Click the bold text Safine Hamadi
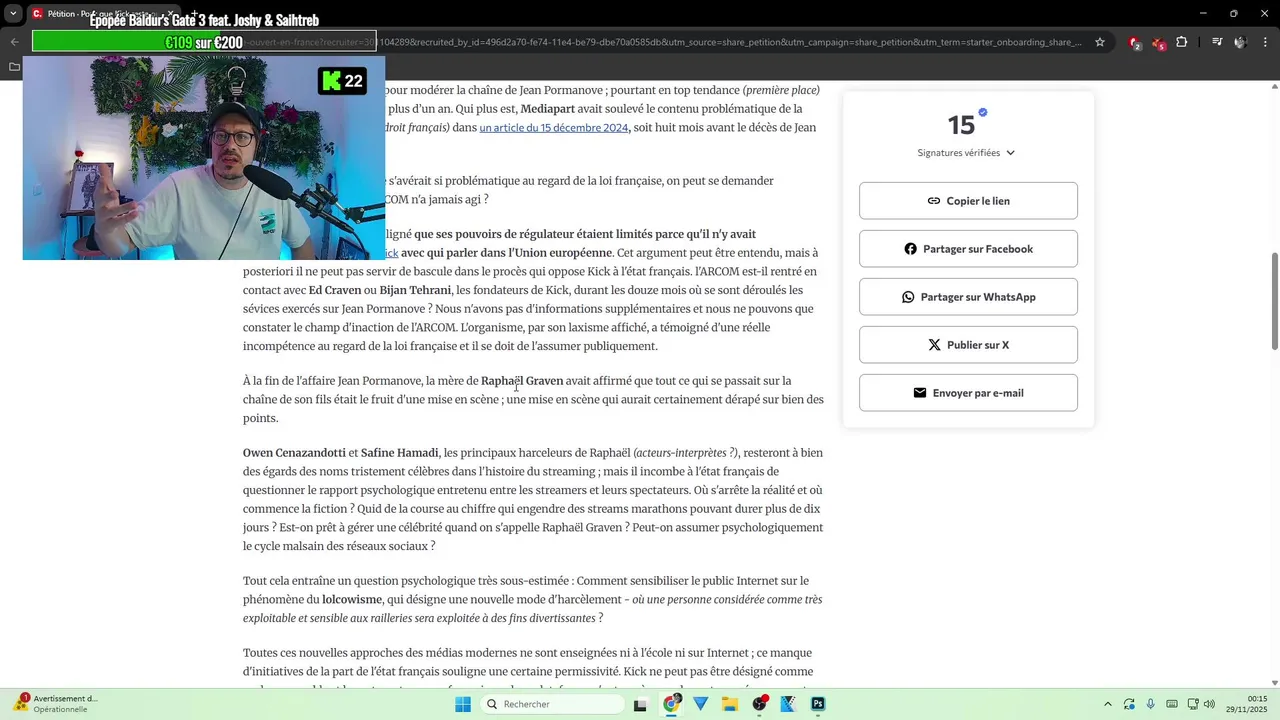The height and width of the screenshot is (720, 1280). coord(400,453)
